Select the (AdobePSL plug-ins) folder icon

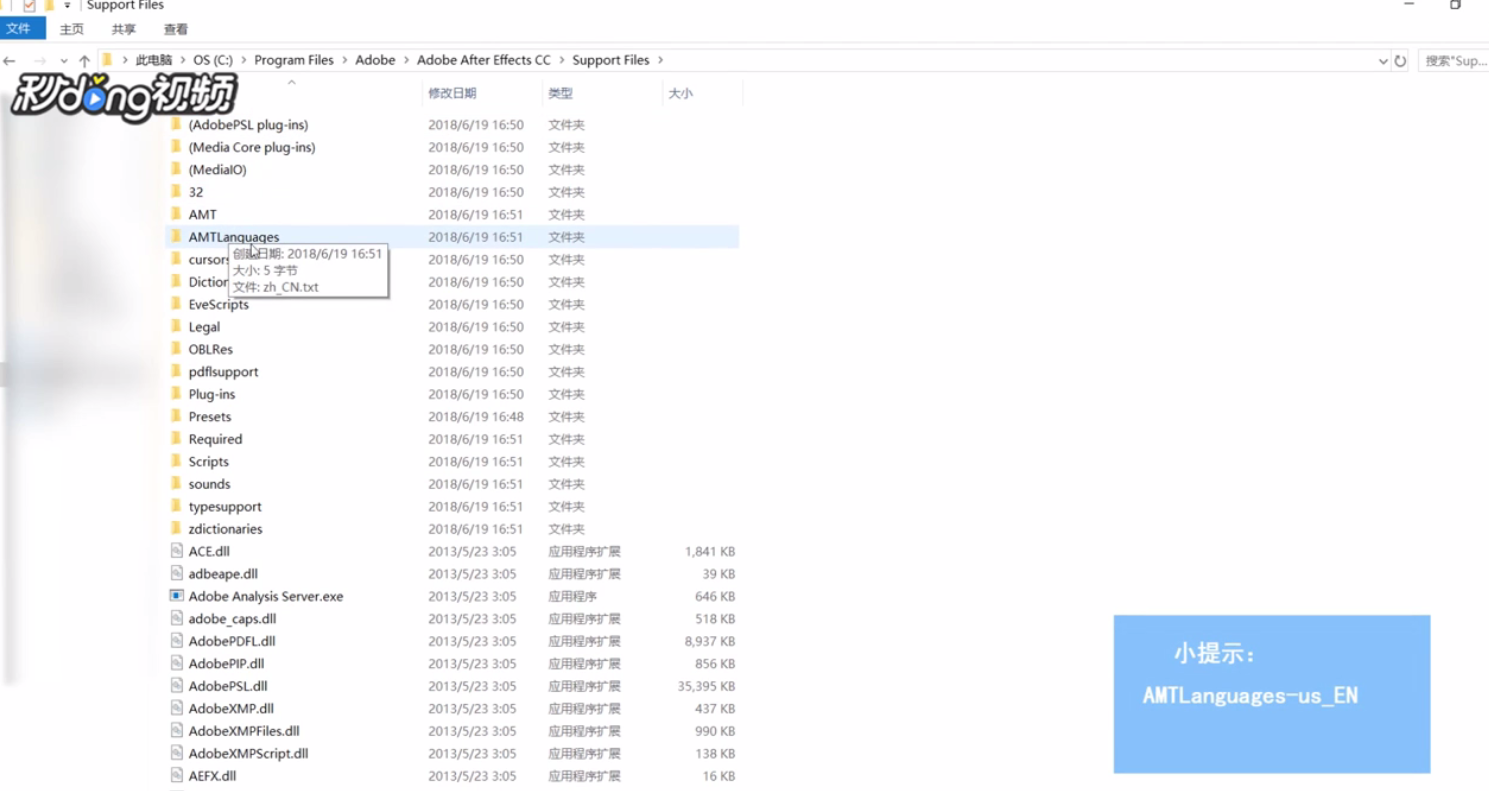coord(176,125)
